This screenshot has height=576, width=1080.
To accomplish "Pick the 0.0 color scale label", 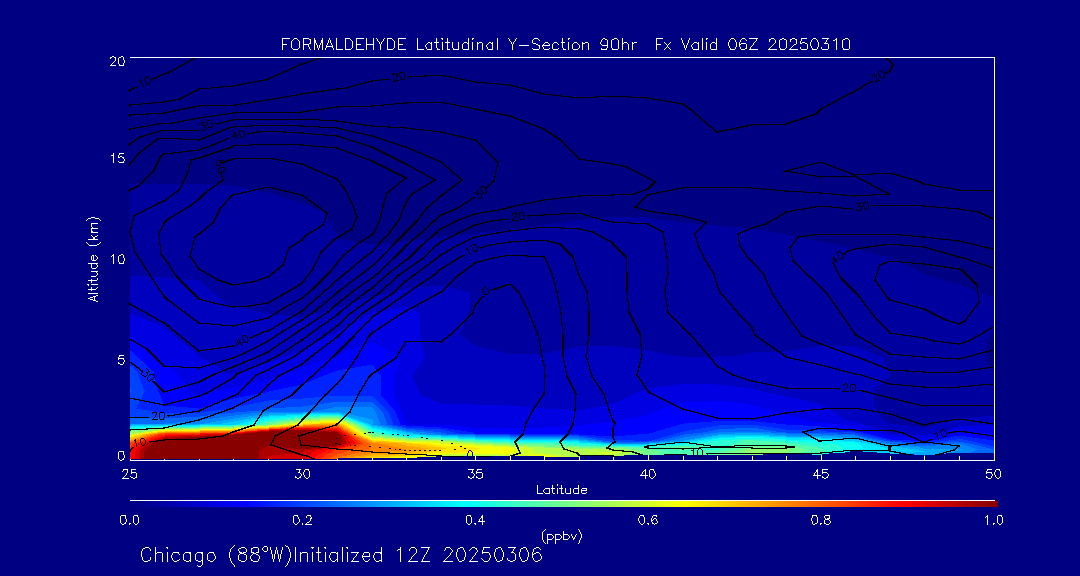I will click(129, 520).
